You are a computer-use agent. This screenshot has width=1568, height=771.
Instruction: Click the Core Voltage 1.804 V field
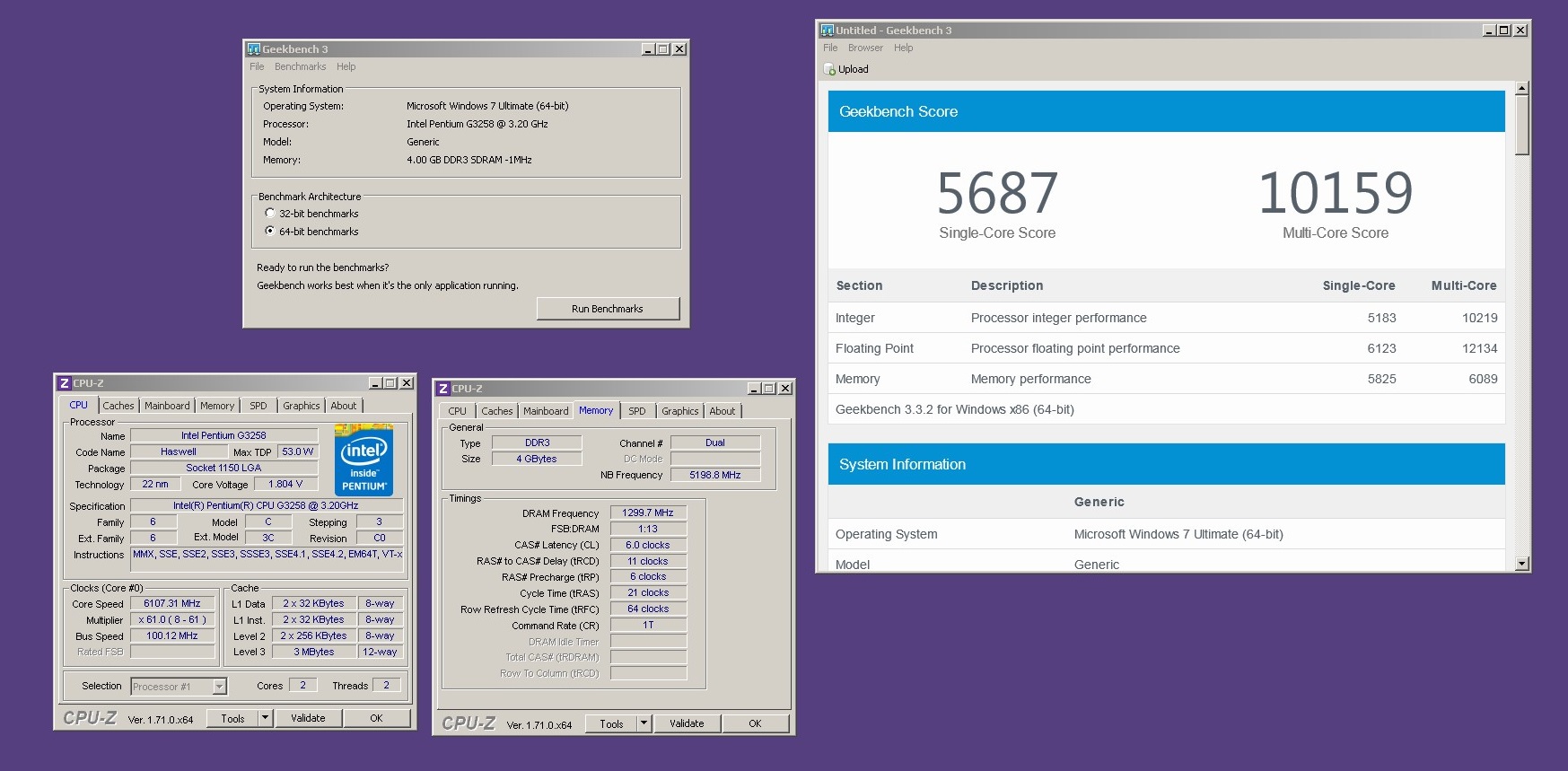coord(285,485)
